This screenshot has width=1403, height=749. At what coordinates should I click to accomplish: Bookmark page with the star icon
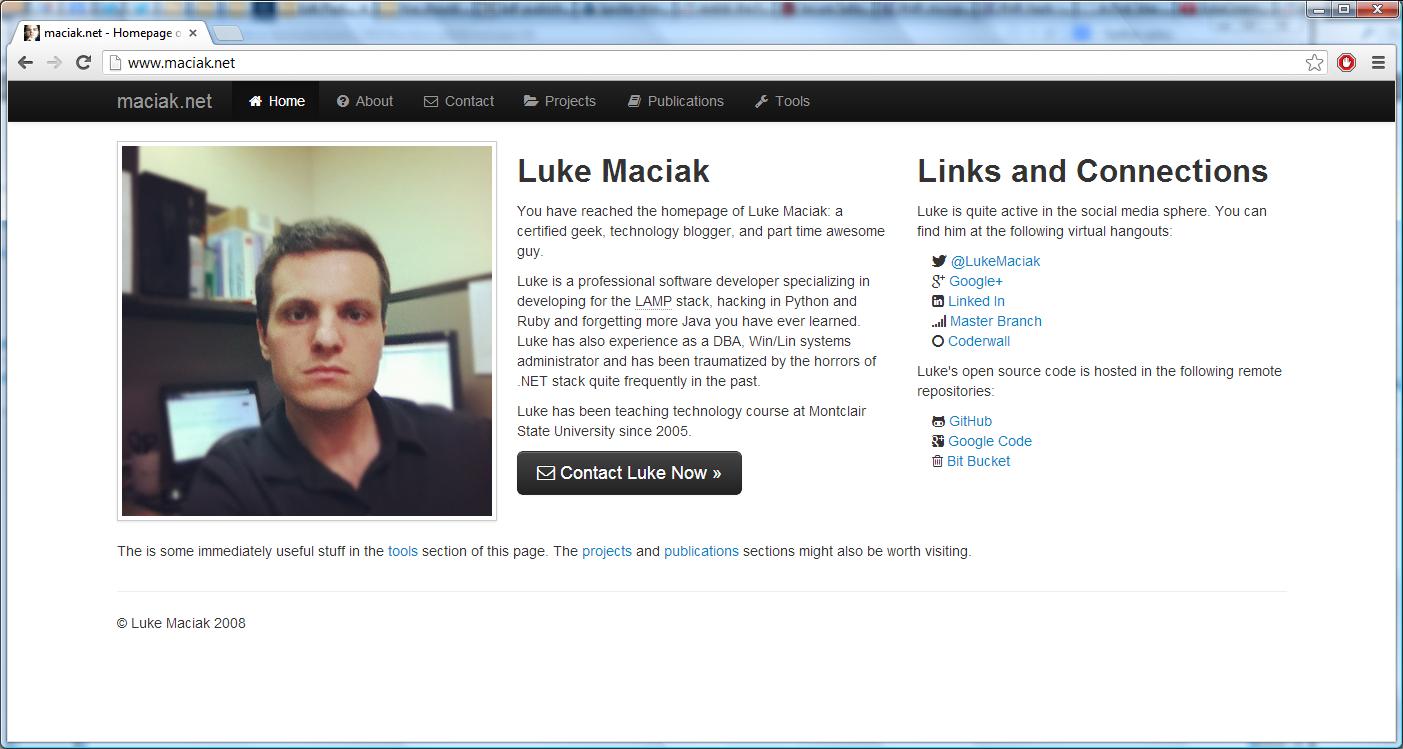click(x=1314, y=62)
